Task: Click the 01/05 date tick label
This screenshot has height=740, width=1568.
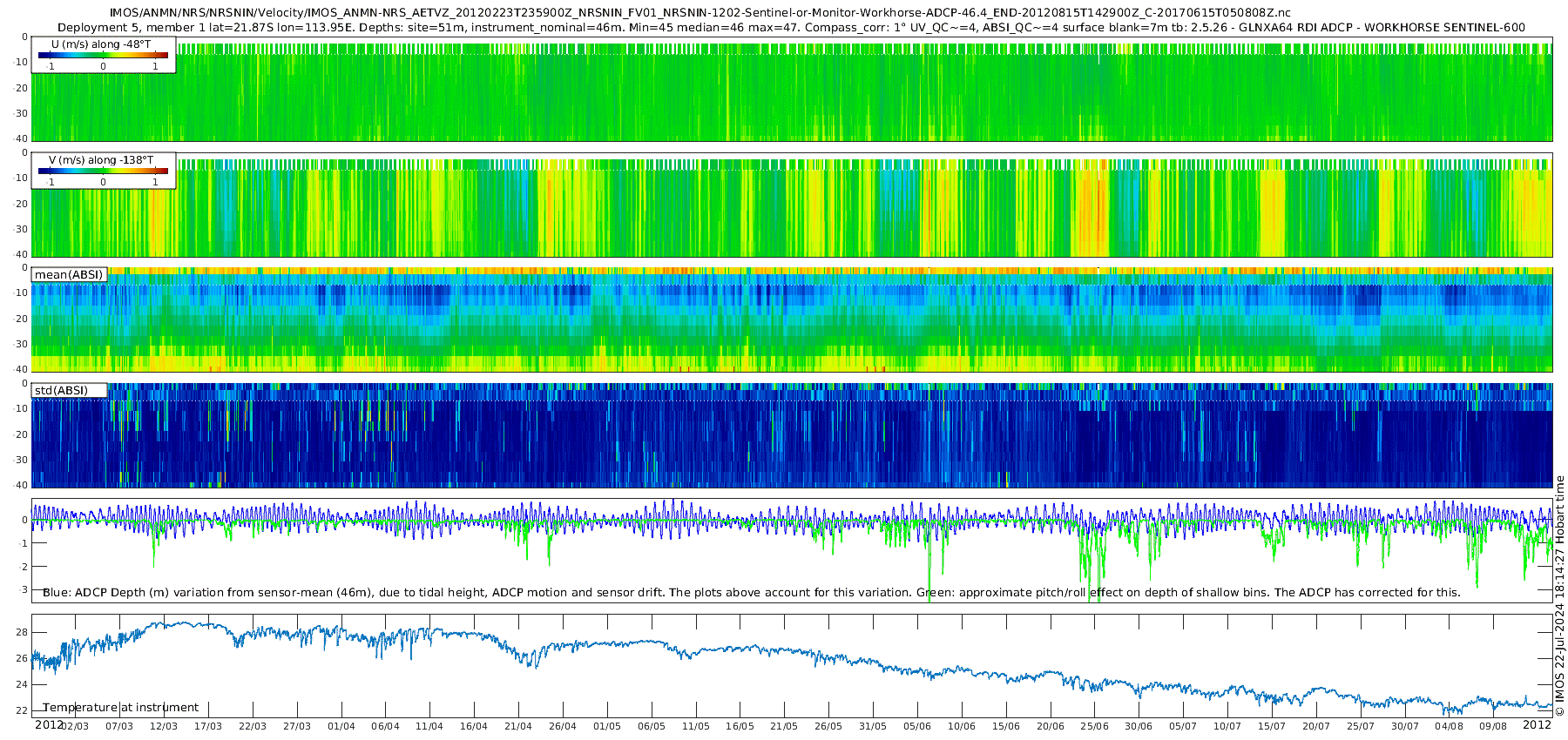Action: 607,726
